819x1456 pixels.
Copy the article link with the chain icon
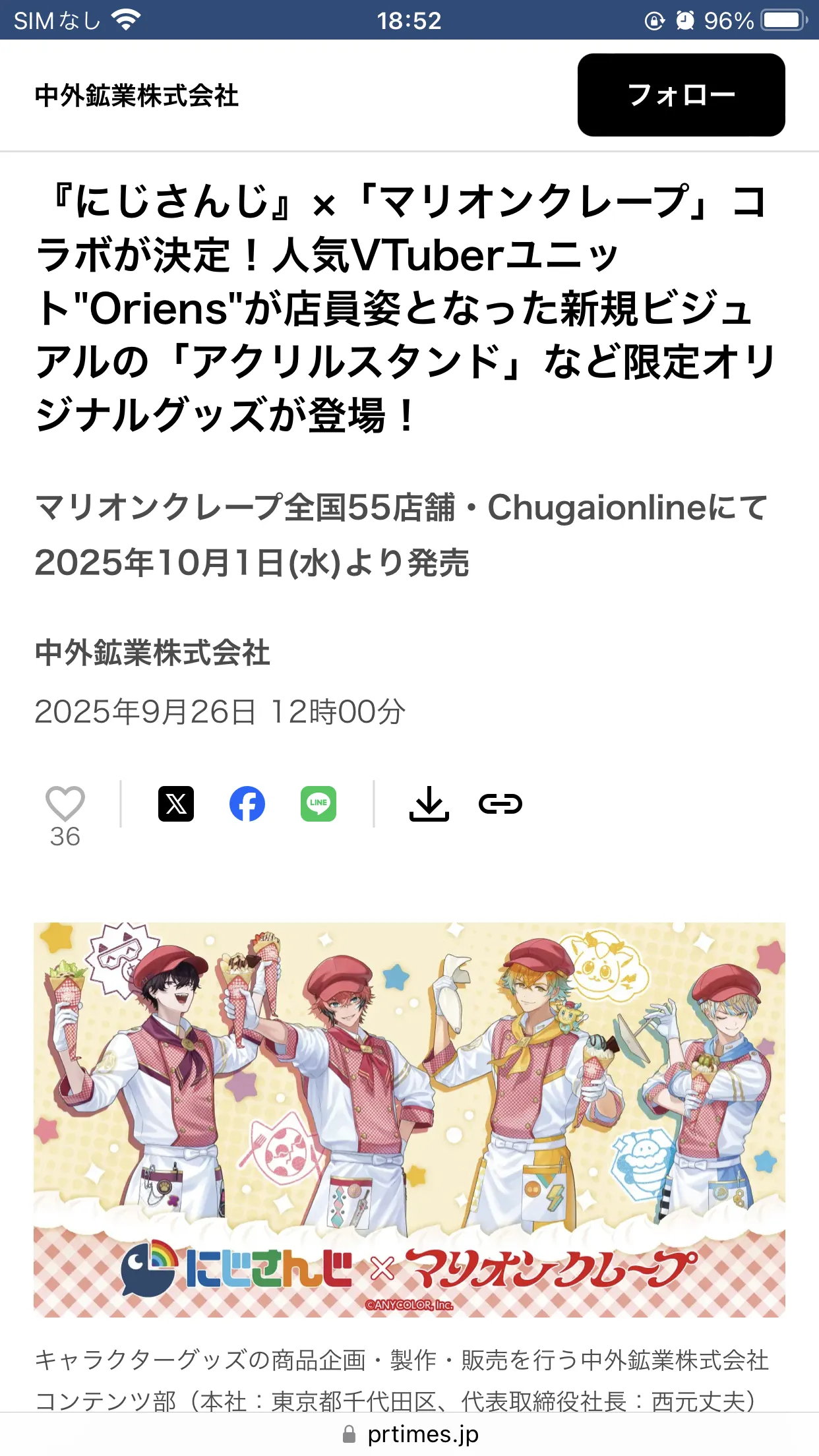501,804
